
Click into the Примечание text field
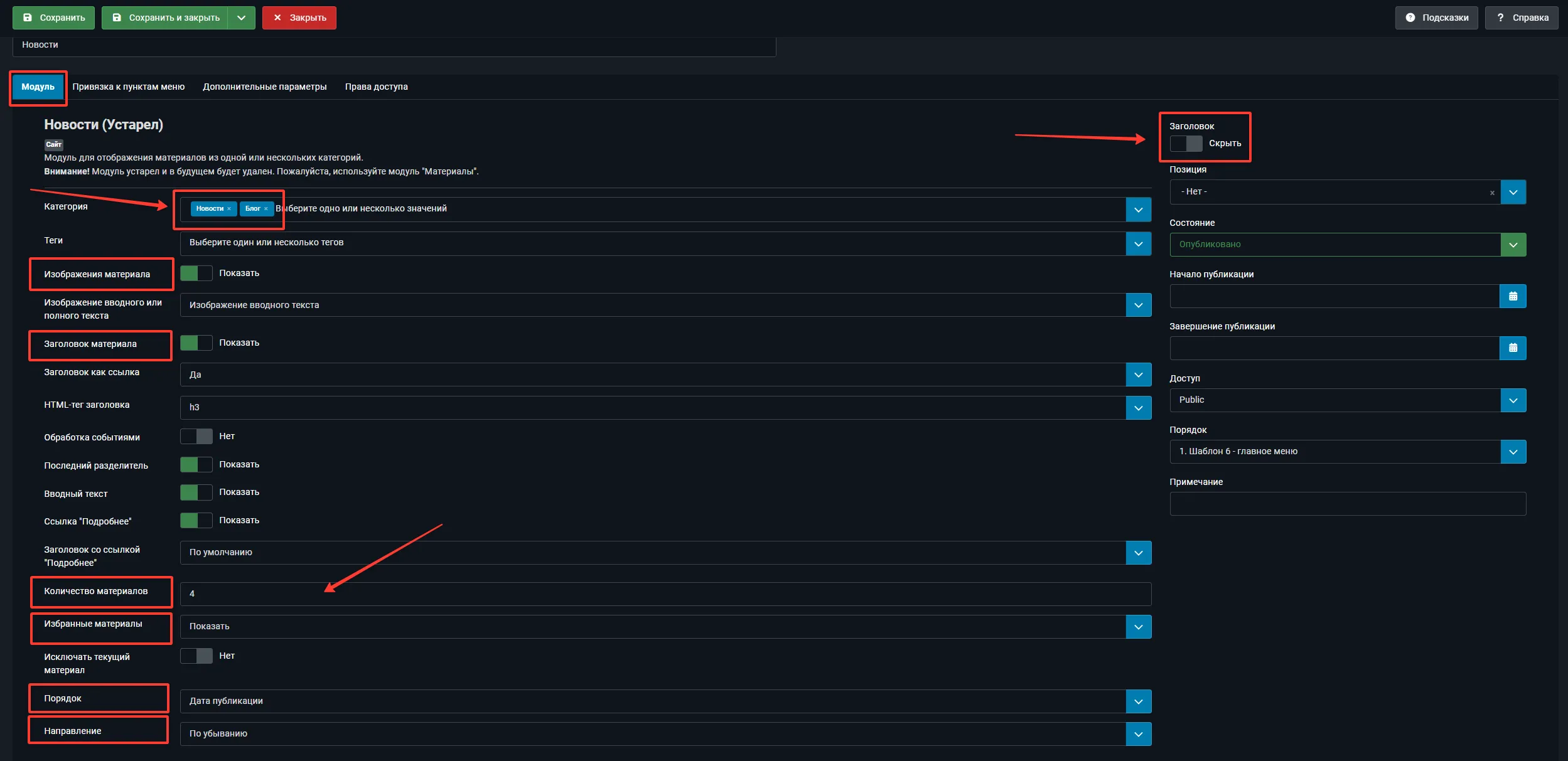1347,504
